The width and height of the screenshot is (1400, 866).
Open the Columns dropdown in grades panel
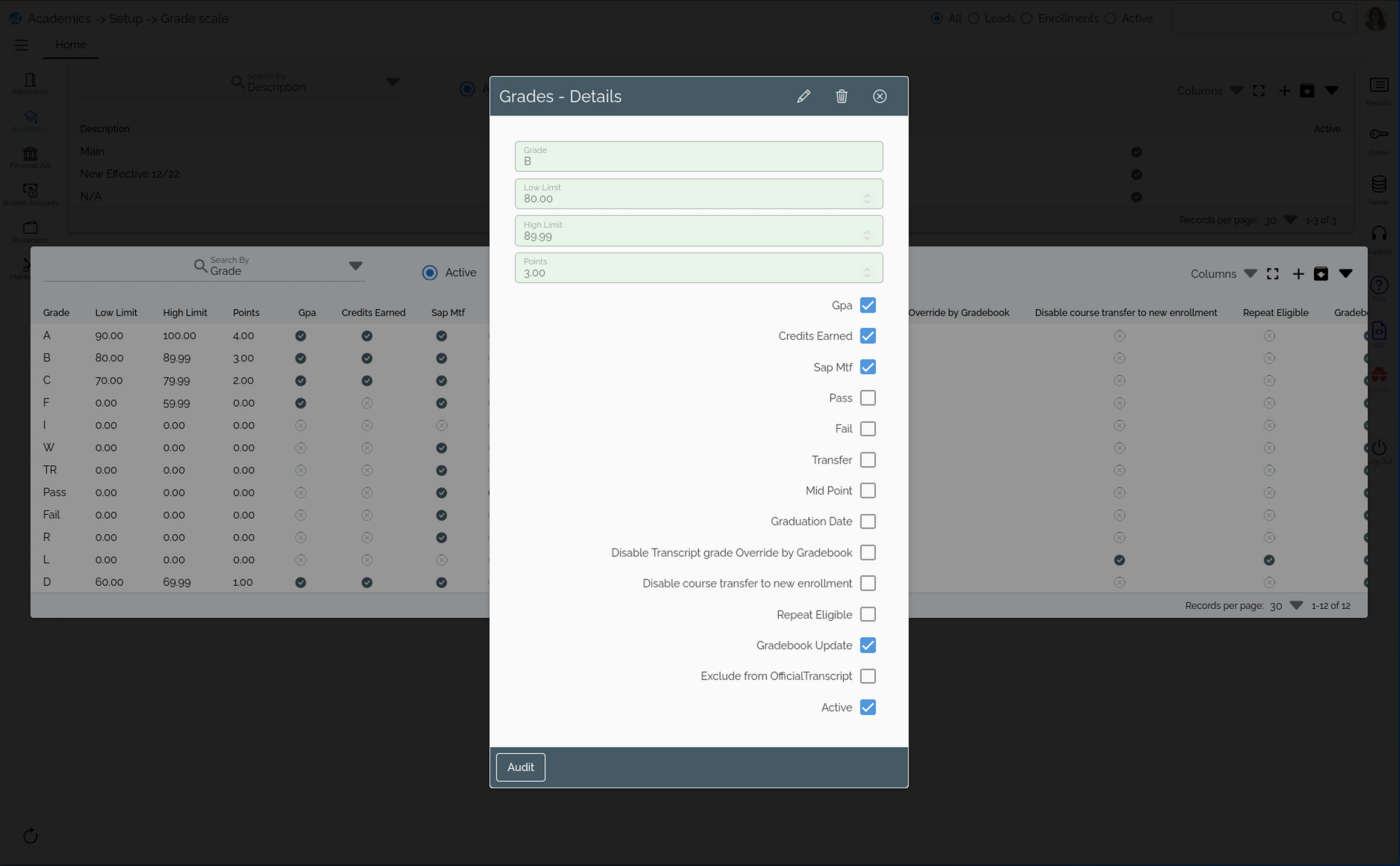1251,273
